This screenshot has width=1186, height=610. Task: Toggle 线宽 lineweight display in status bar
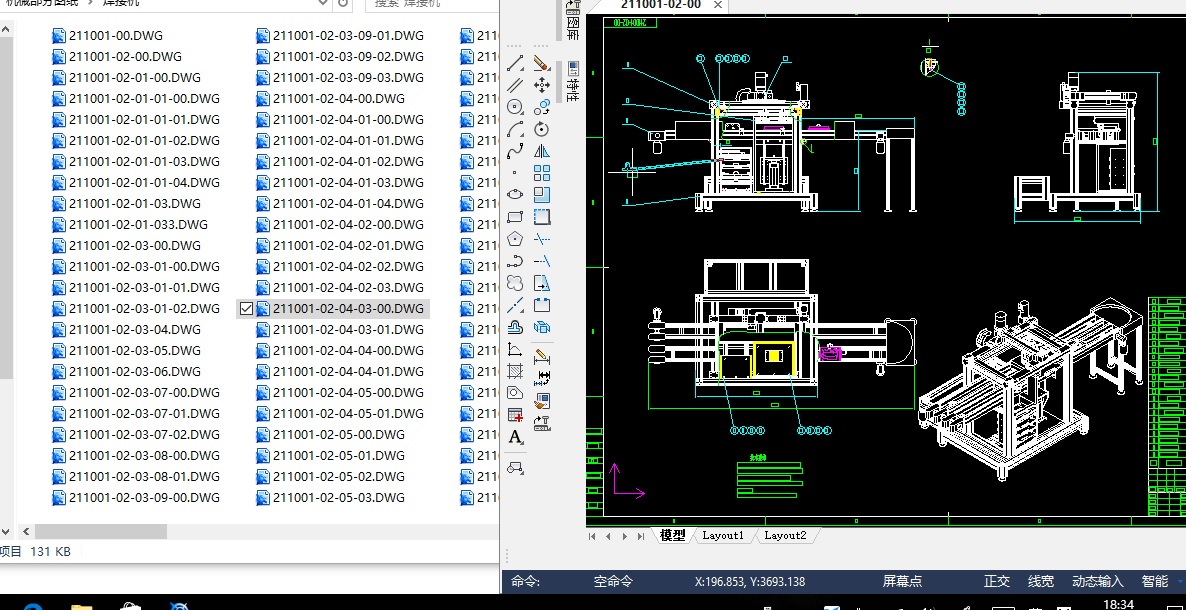(1041, 581)
